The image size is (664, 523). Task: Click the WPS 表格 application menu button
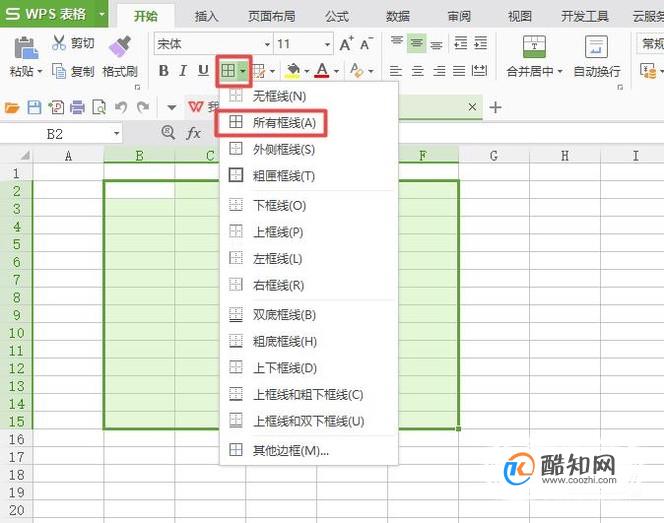point(54,14)
